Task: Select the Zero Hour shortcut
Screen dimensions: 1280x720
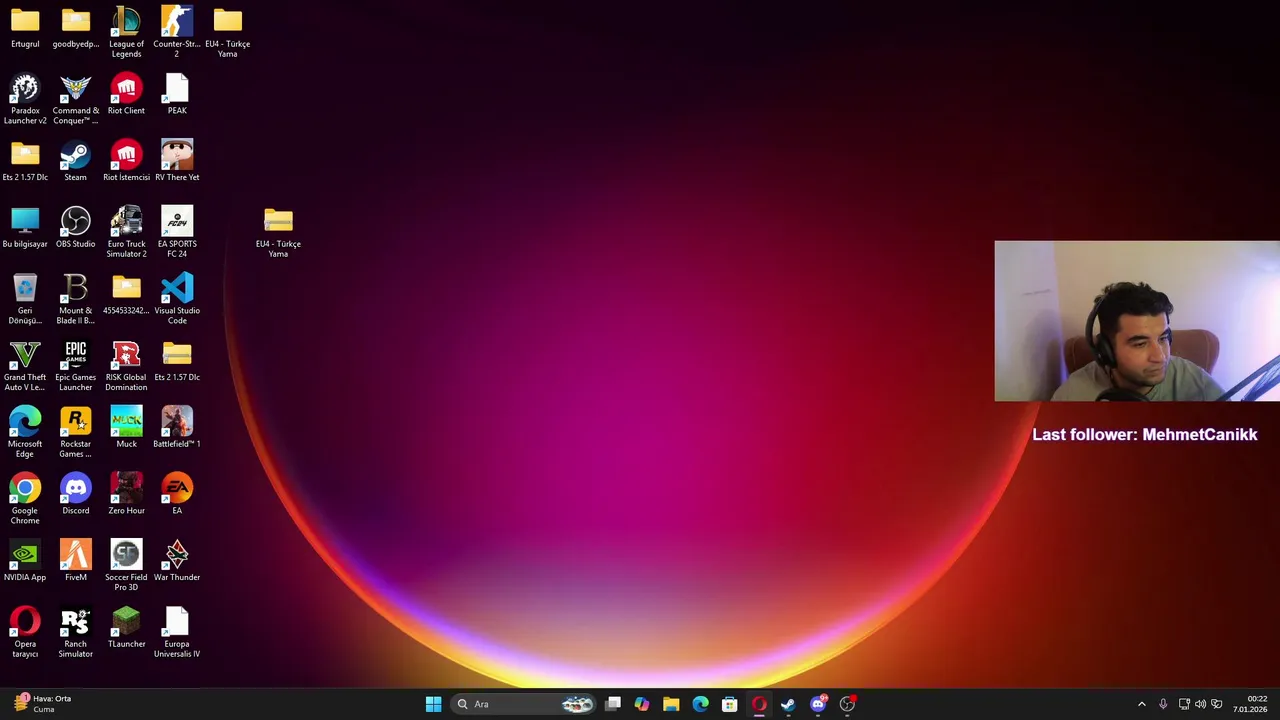Action: pyautogui.click(x=126, y=495)
